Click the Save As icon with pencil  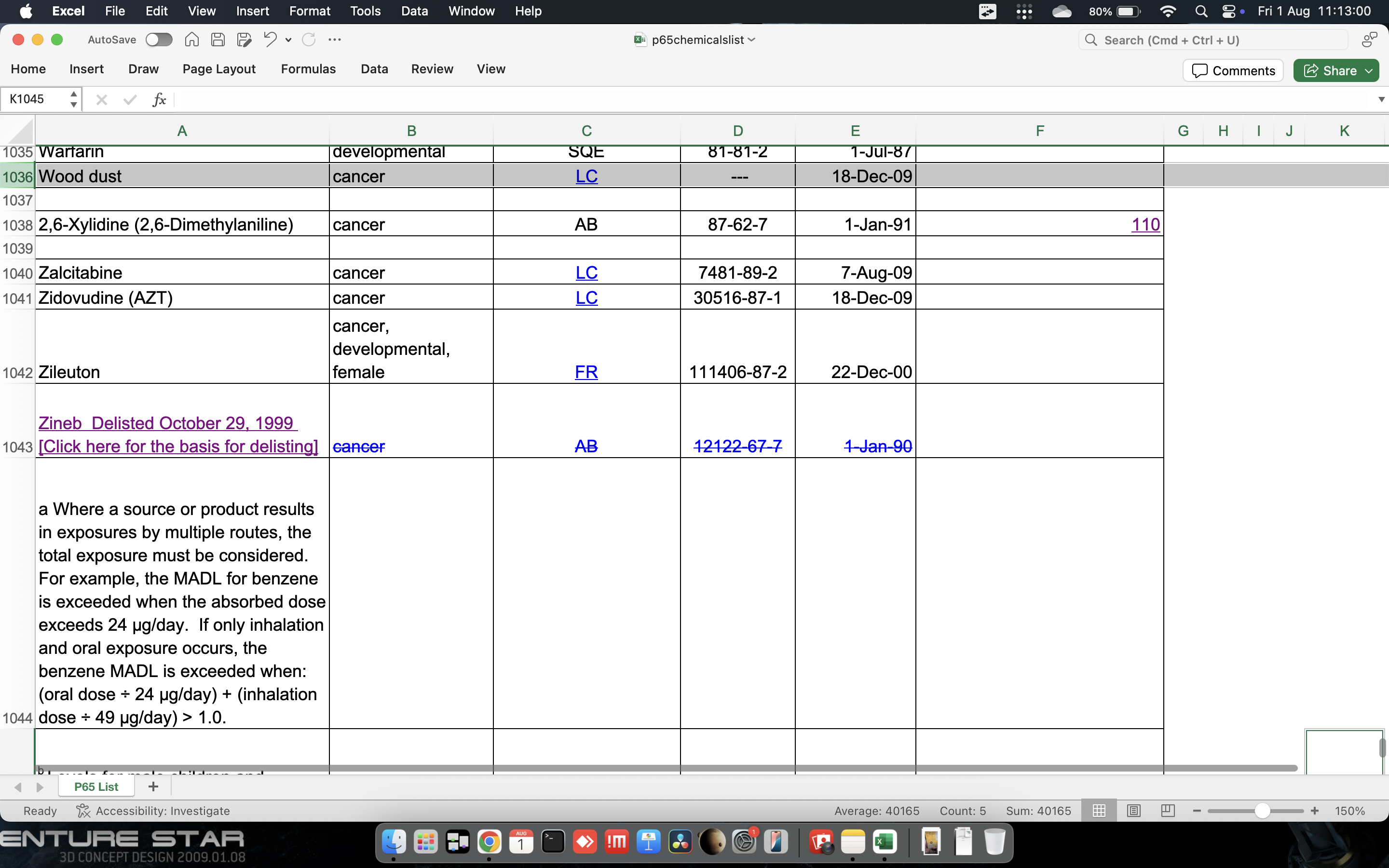[244, 40]
